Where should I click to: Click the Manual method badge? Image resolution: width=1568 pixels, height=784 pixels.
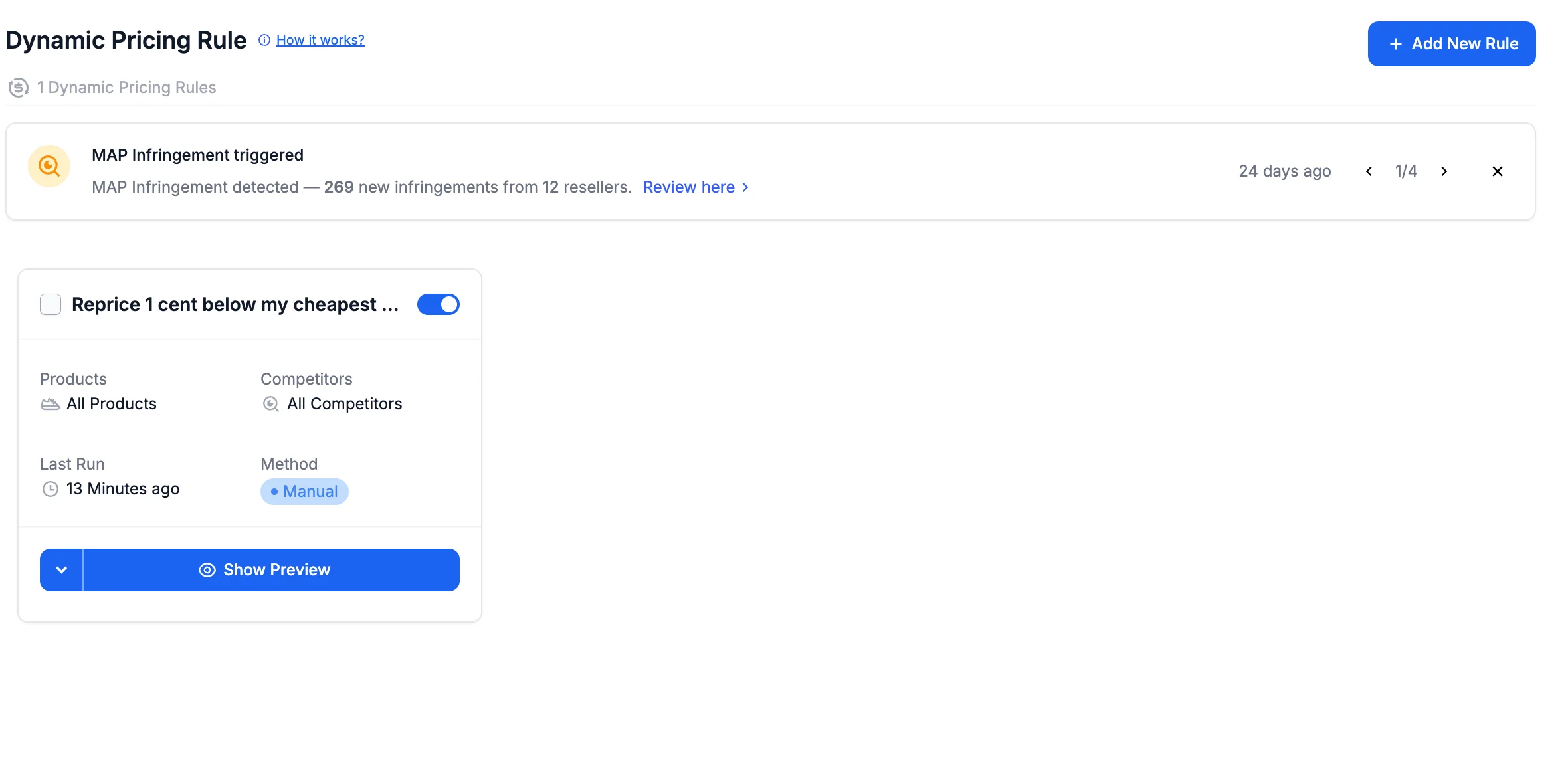(x=304, y=492)
